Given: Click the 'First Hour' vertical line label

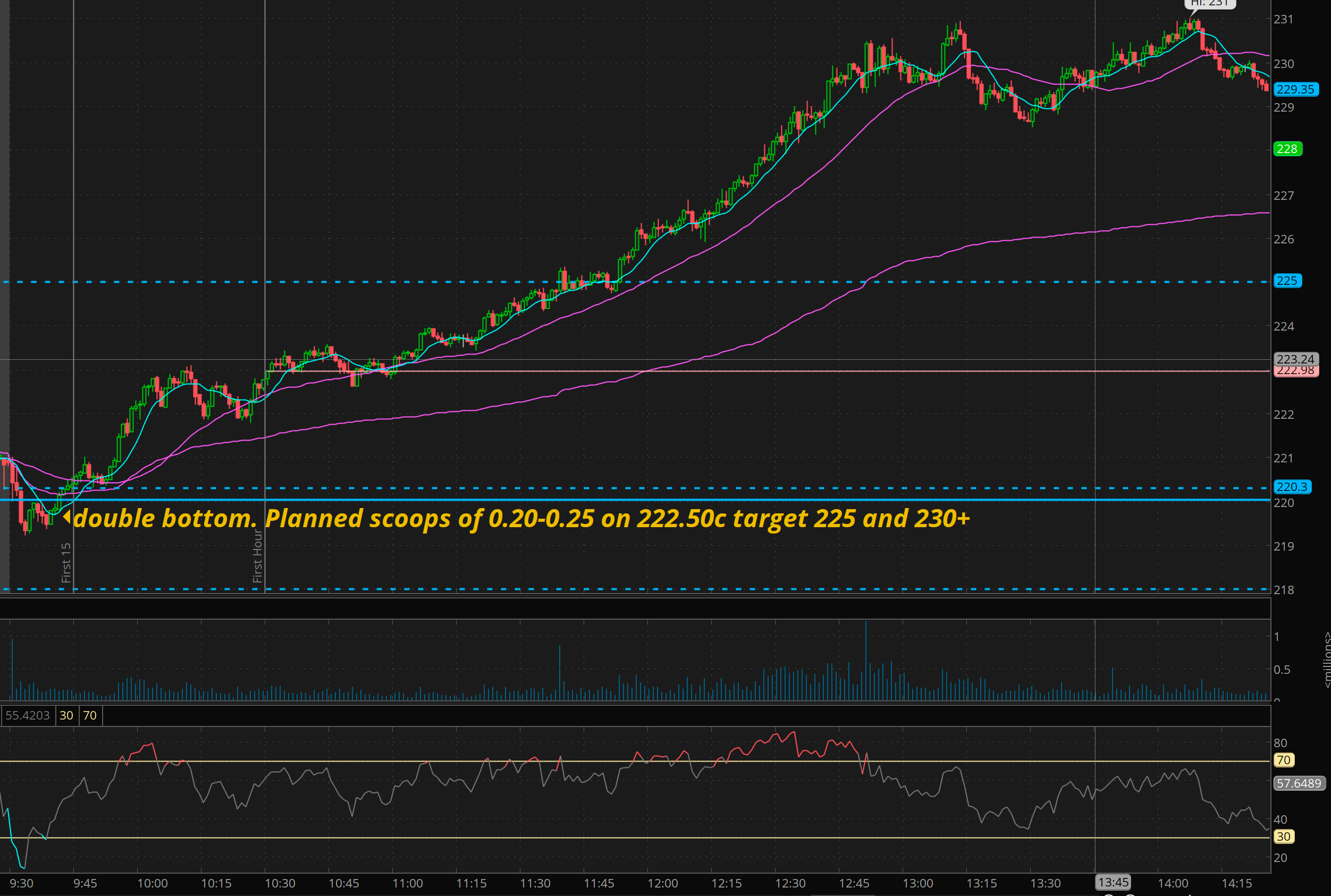Looking at the screenshot, I should click(x=258, y=556).
